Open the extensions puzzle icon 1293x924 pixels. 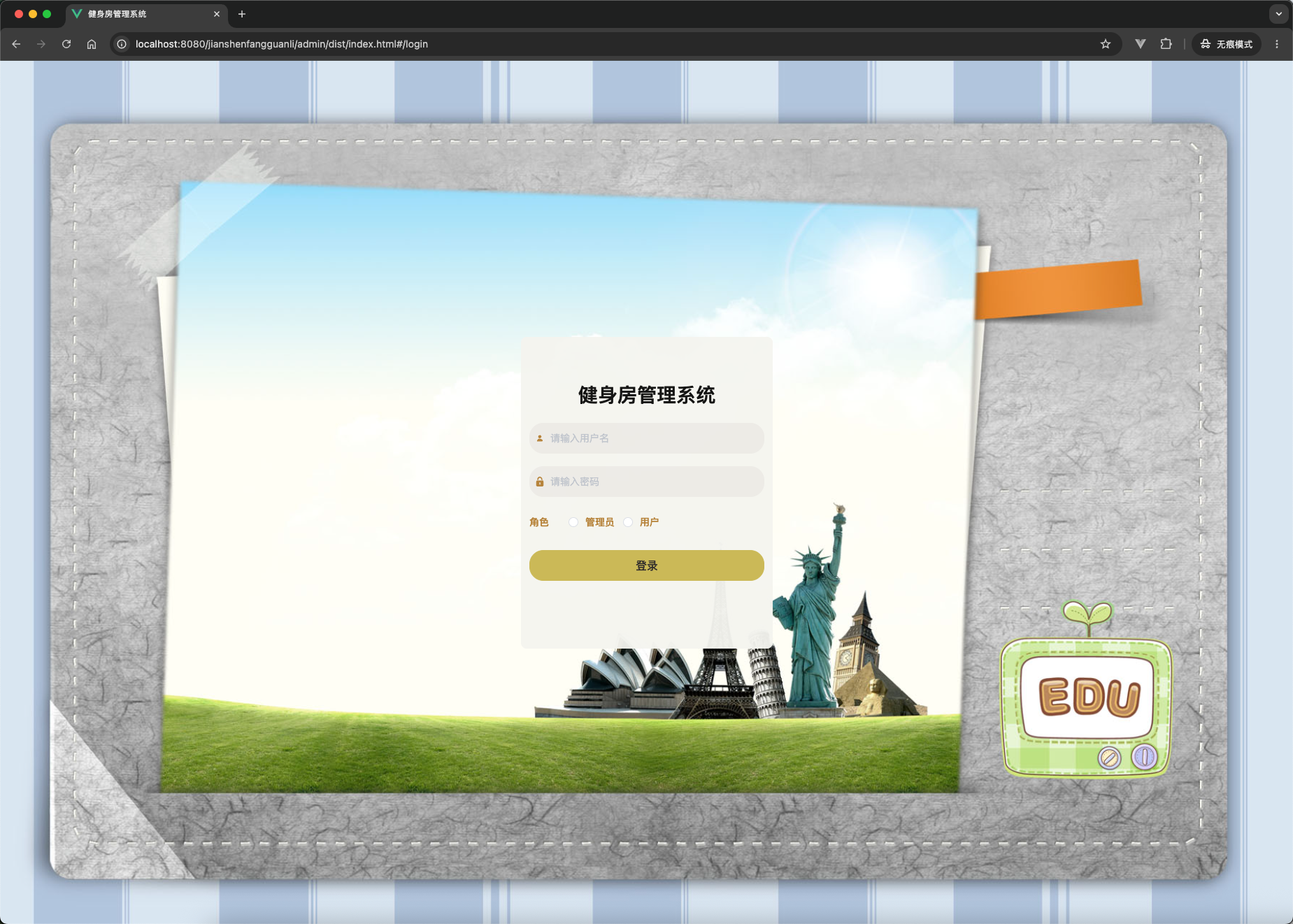(x=1166, y=44)
